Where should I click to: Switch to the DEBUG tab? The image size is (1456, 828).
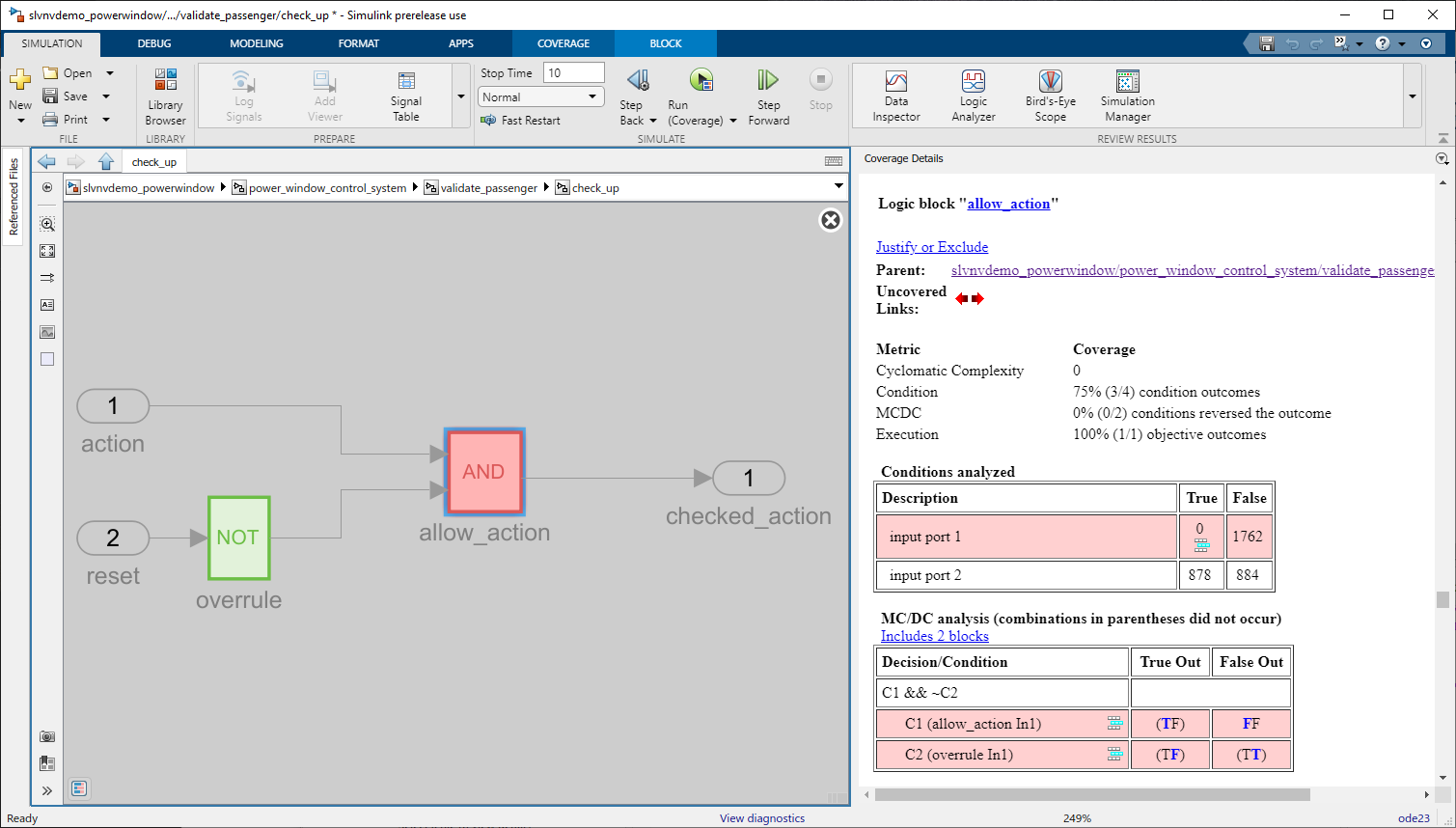(154, 43)
